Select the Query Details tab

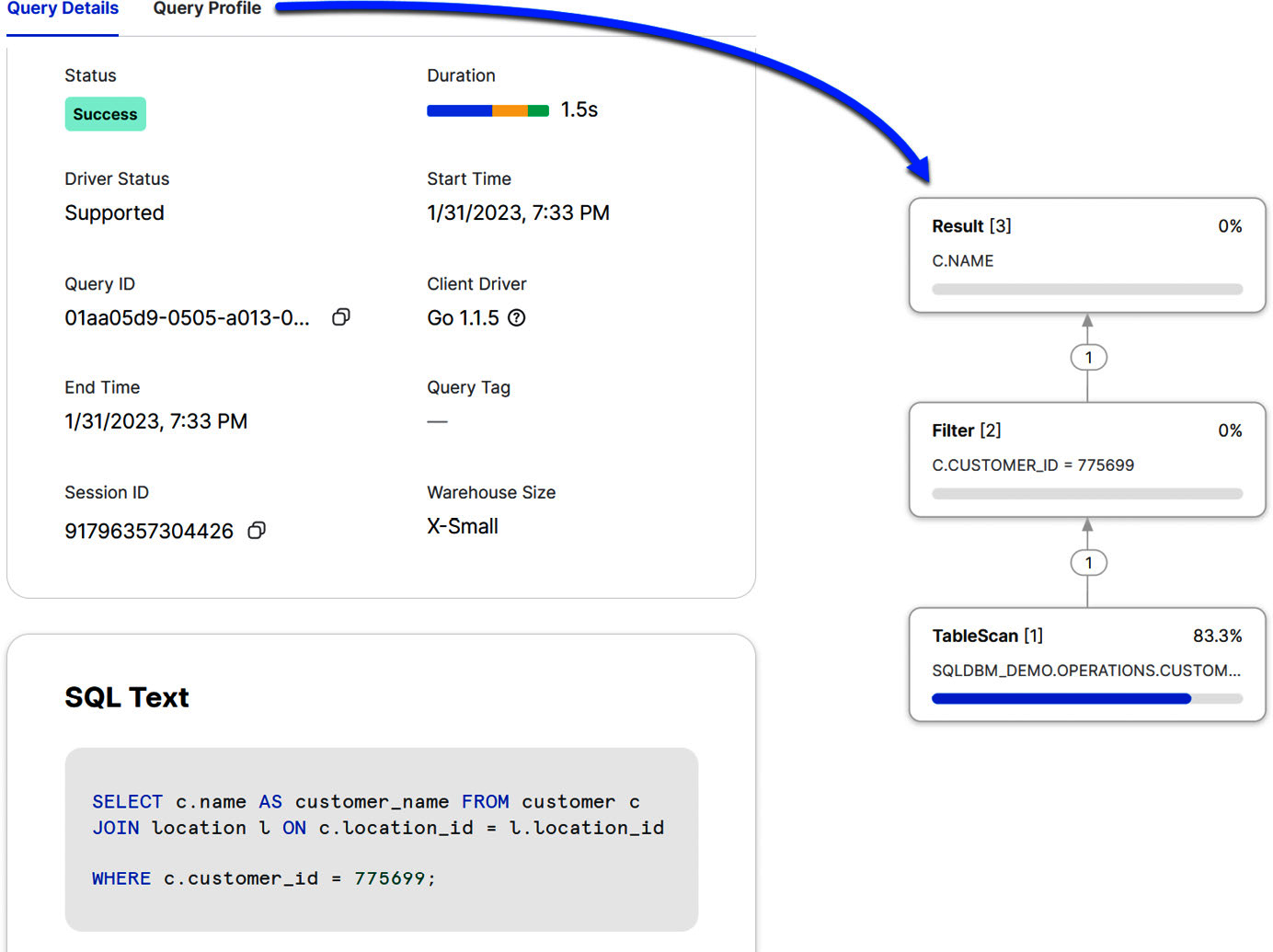coord(62,8)
